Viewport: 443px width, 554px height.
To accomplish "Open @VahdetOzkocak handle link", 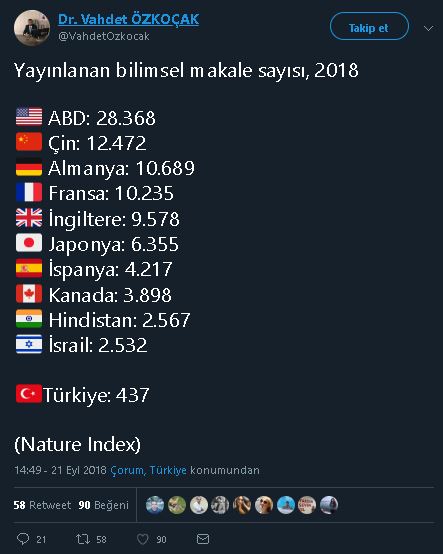I will coord(104,36).
